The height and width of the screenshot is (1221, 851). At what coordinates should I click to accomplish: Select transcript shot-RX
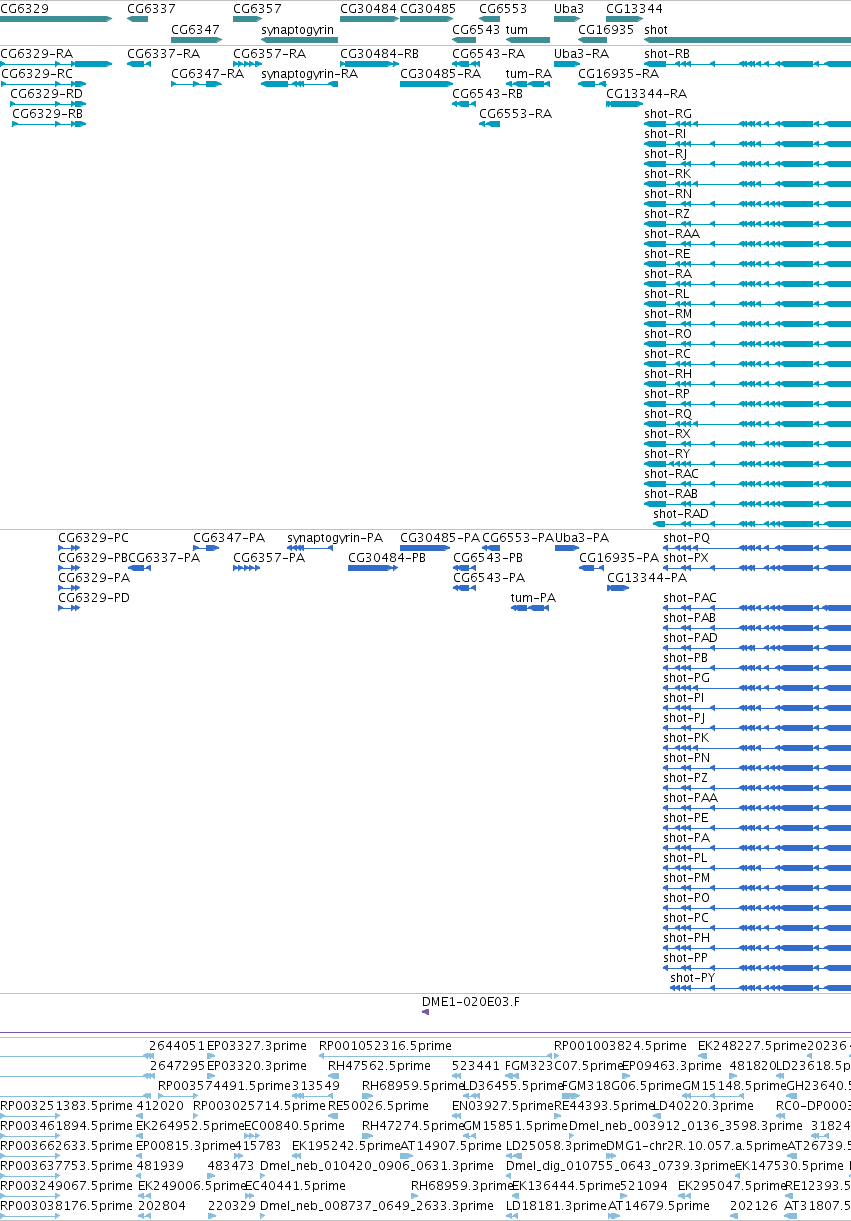[668, 433]
